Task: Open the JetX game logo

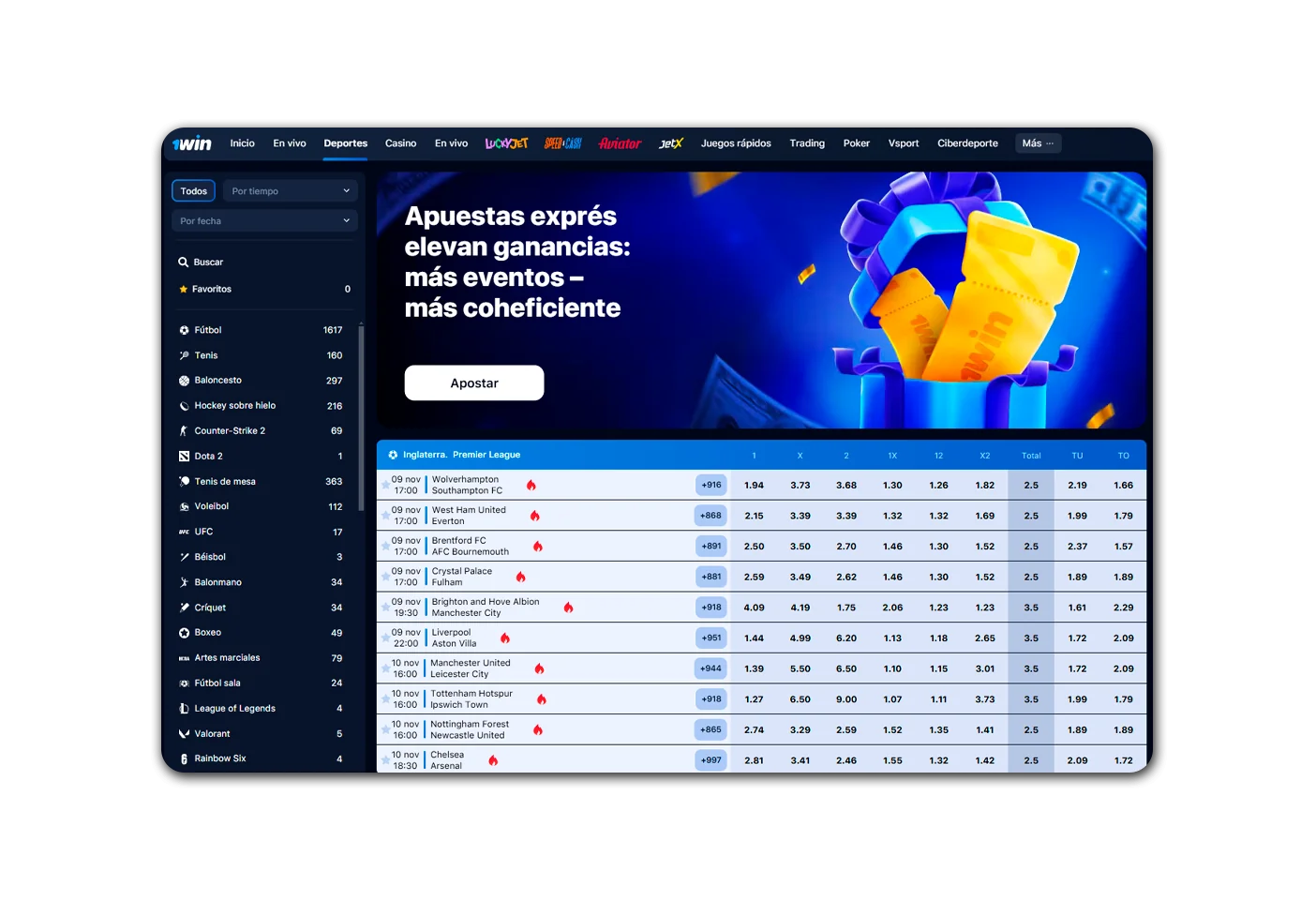Action: (671, 143)
